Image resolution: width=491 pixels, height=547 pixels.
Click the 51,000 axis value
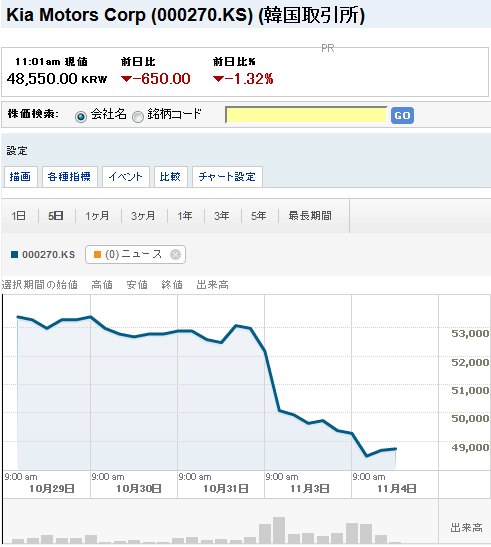point(470,391)
